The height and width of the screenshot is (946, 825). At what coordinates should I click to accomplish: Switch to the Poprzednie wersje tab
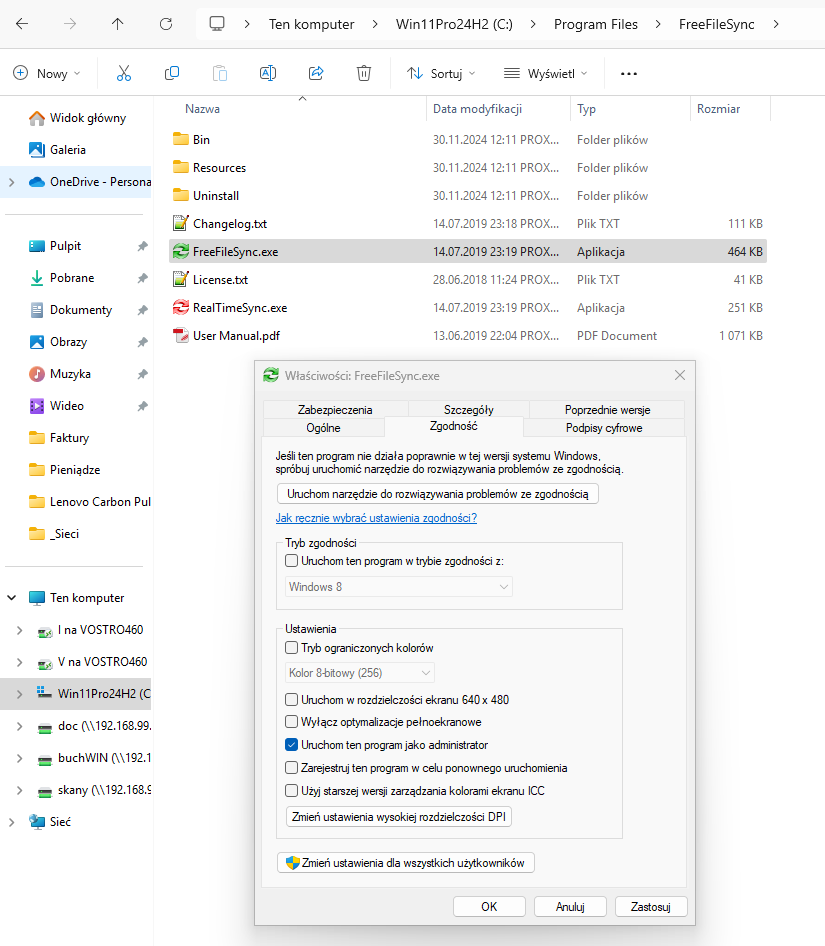[x=607, y=410]
